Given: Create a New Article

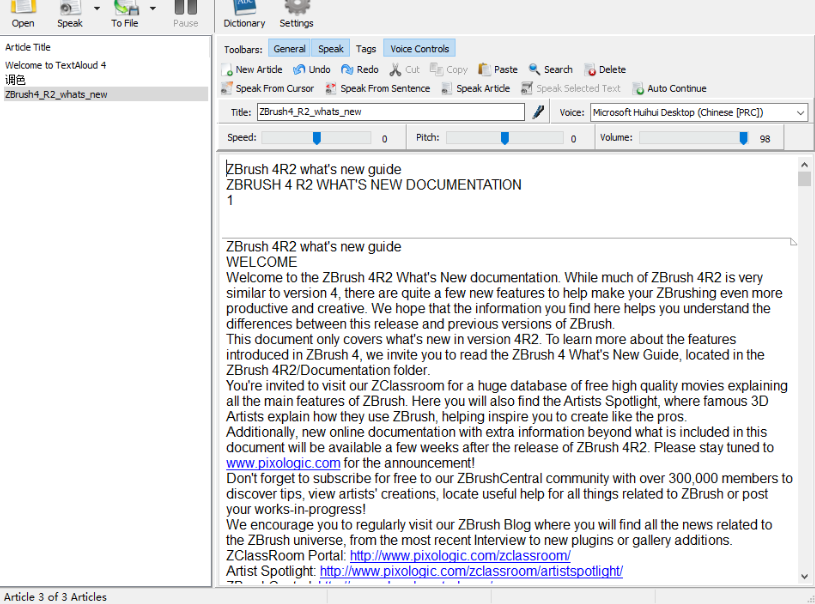Looking at the screenshot, I should (x=252, y=69).
